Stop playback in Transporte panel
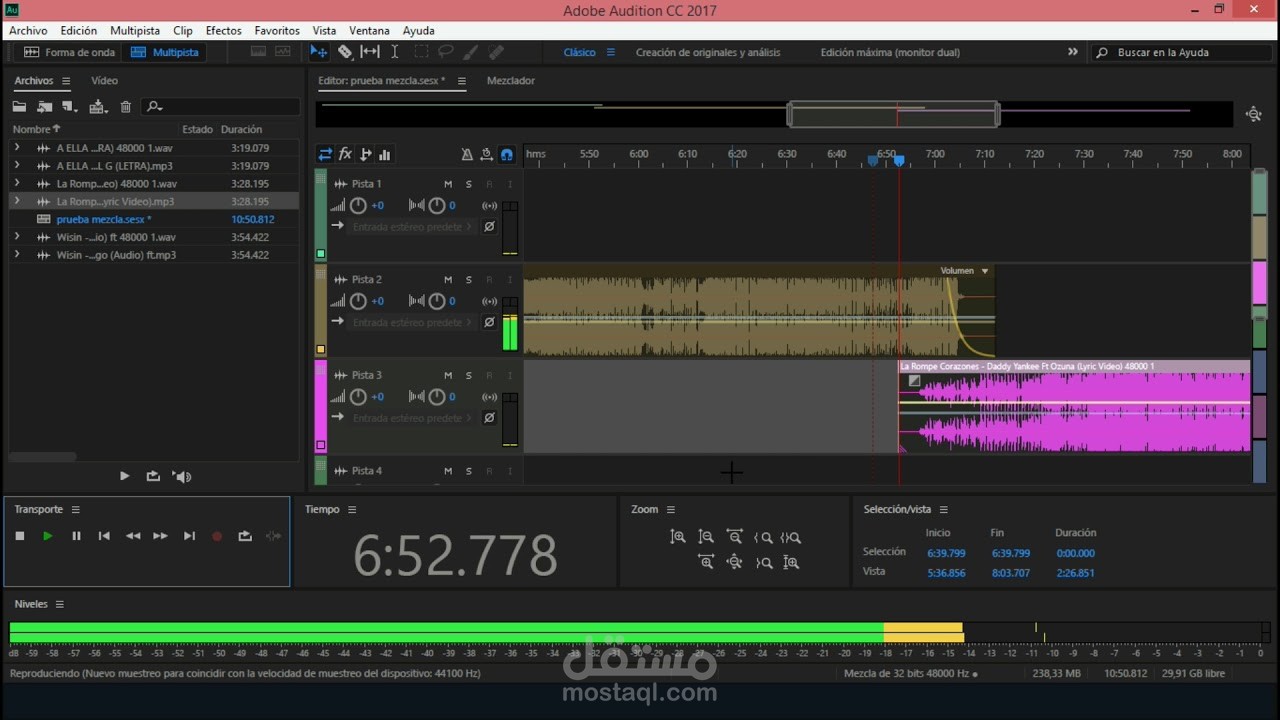 [20, 536]
